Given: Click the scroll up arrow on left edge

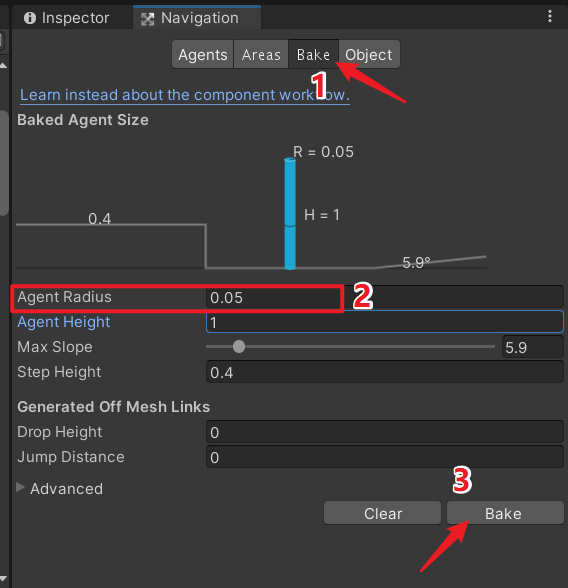Looking at the screenshot, I should tap(3, 66).
